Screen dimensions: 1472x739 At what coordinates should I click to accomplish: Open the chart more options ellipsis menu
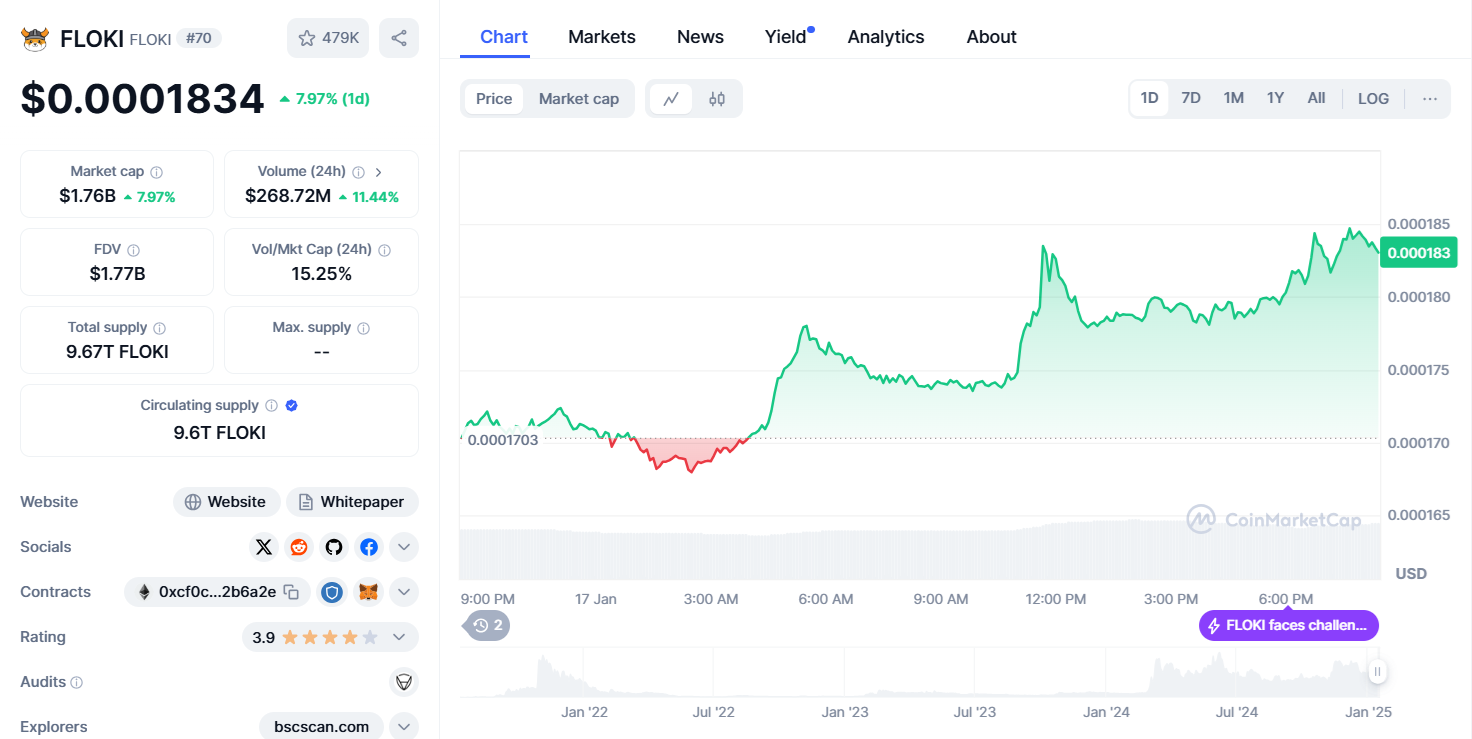[x=1430, y=98]
